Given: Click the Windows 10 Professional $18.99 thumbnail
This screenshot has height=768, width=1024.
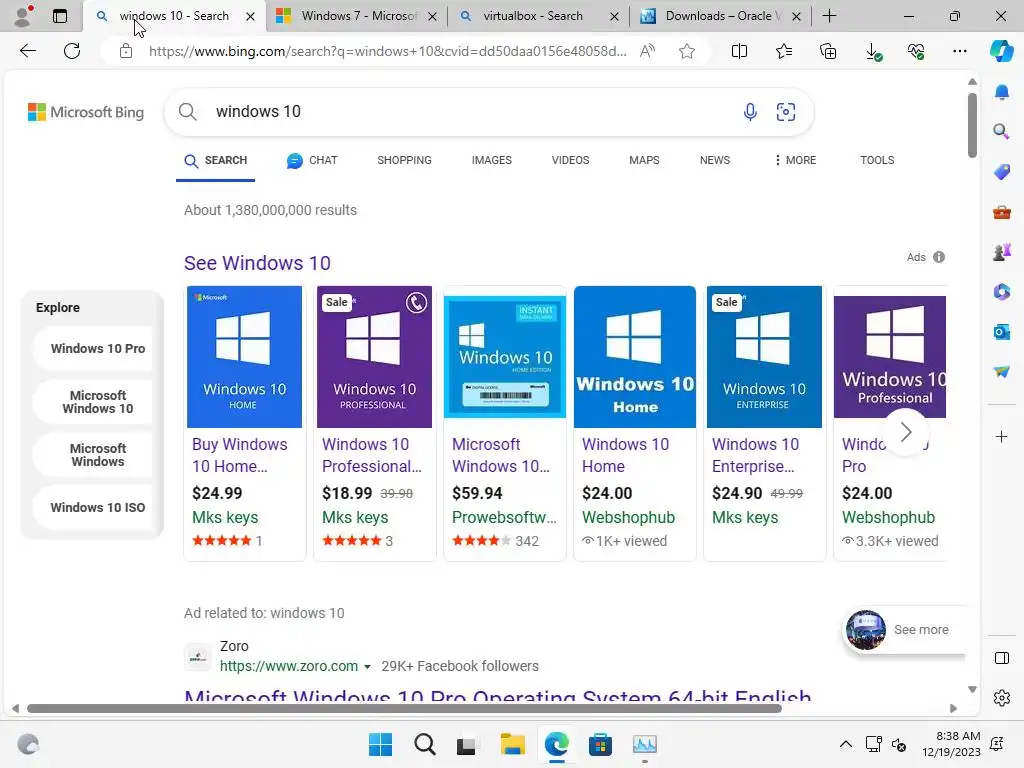Looking at the screenshot, I should click(x=374, y=357).
